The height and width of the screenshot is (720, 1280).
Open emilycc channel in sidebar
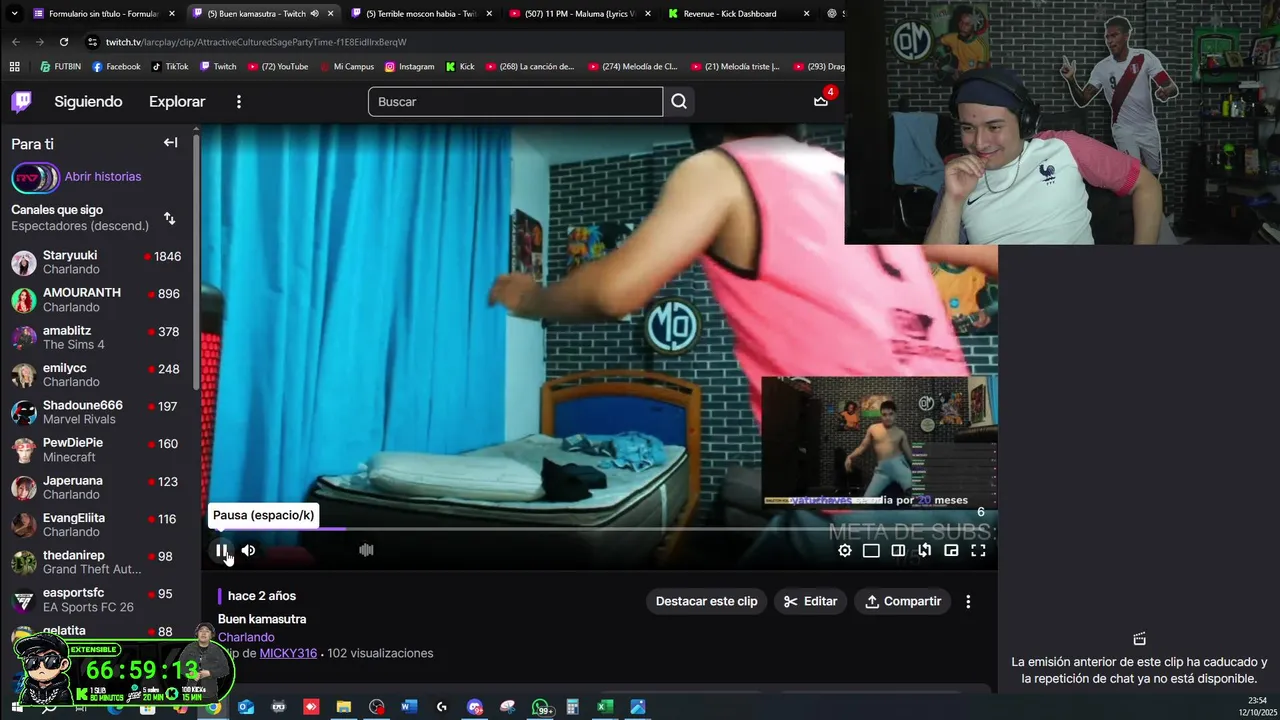click(96, 375)
